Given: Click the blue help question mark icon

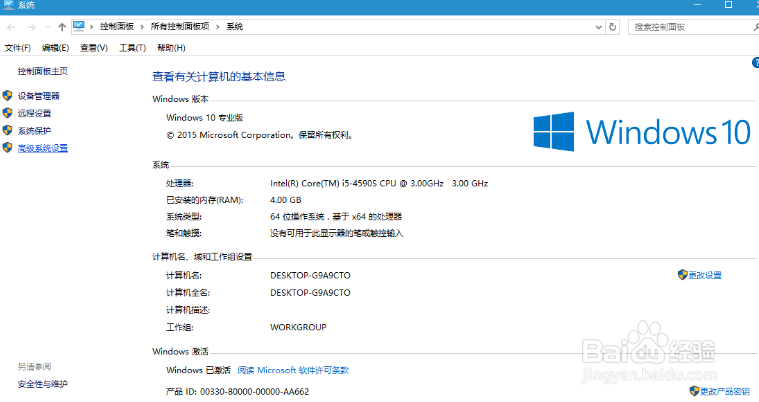Looking at the screenshot, I should [x=756, y=62].
